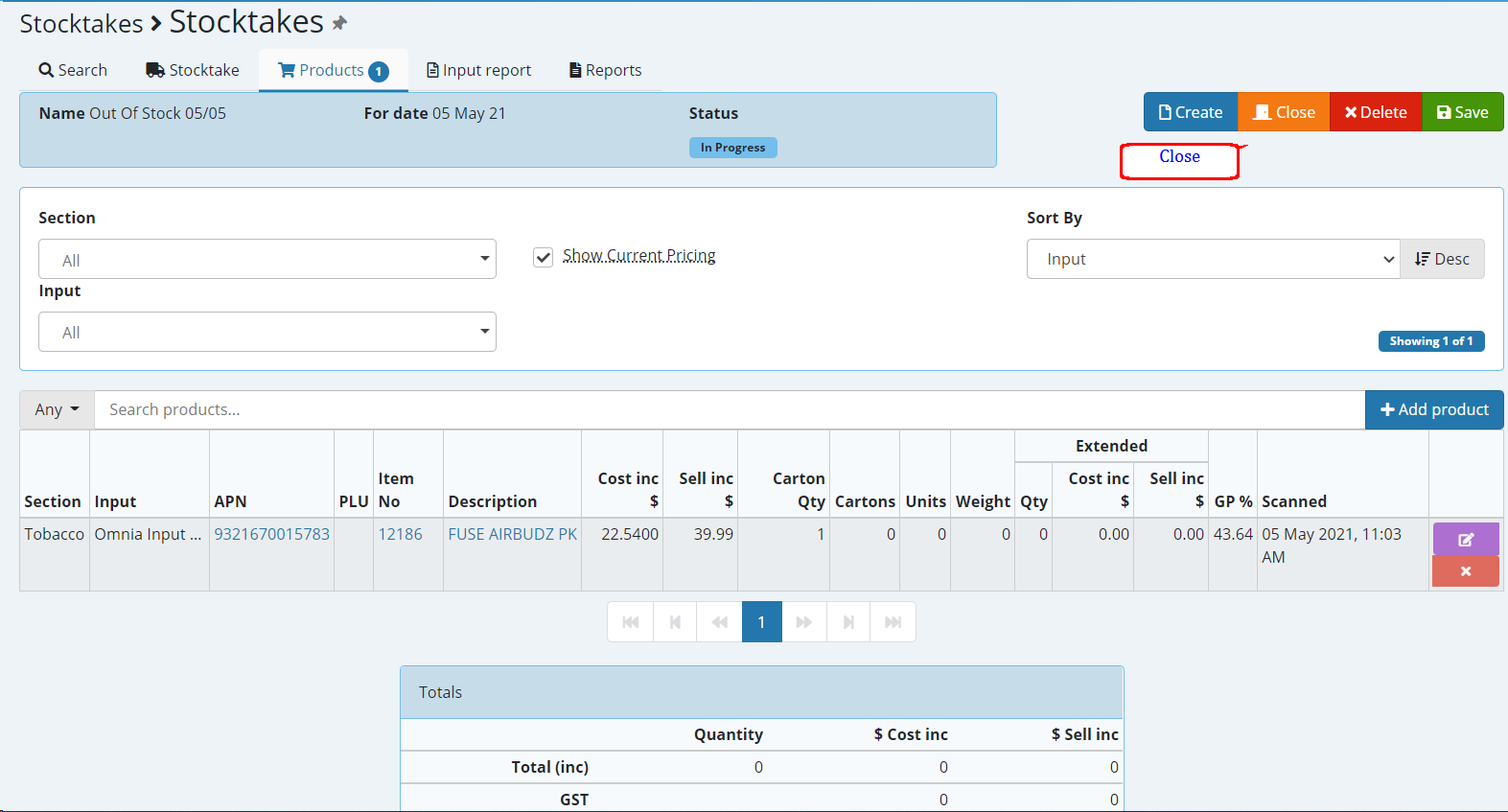
Task: Edit the FUSE AIRBUDZ PK row
Action: (1466, 539)
